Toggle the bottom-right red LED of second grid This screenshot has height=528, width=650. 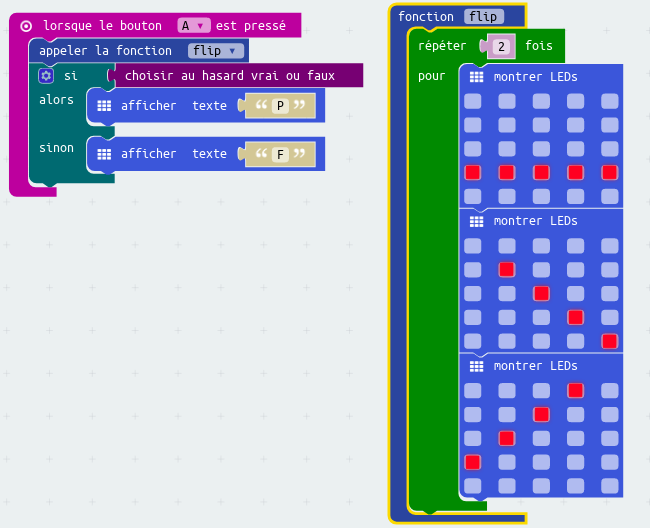click(x=609, y=341)
